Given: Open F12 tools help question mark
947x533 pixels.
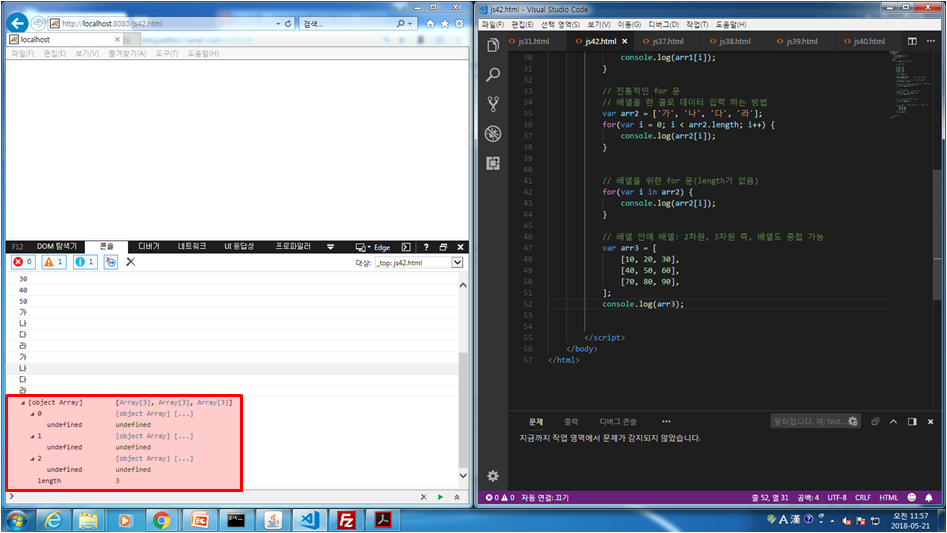Looking at the screenshot, I should pyautogui.click(x=426, y=247).
